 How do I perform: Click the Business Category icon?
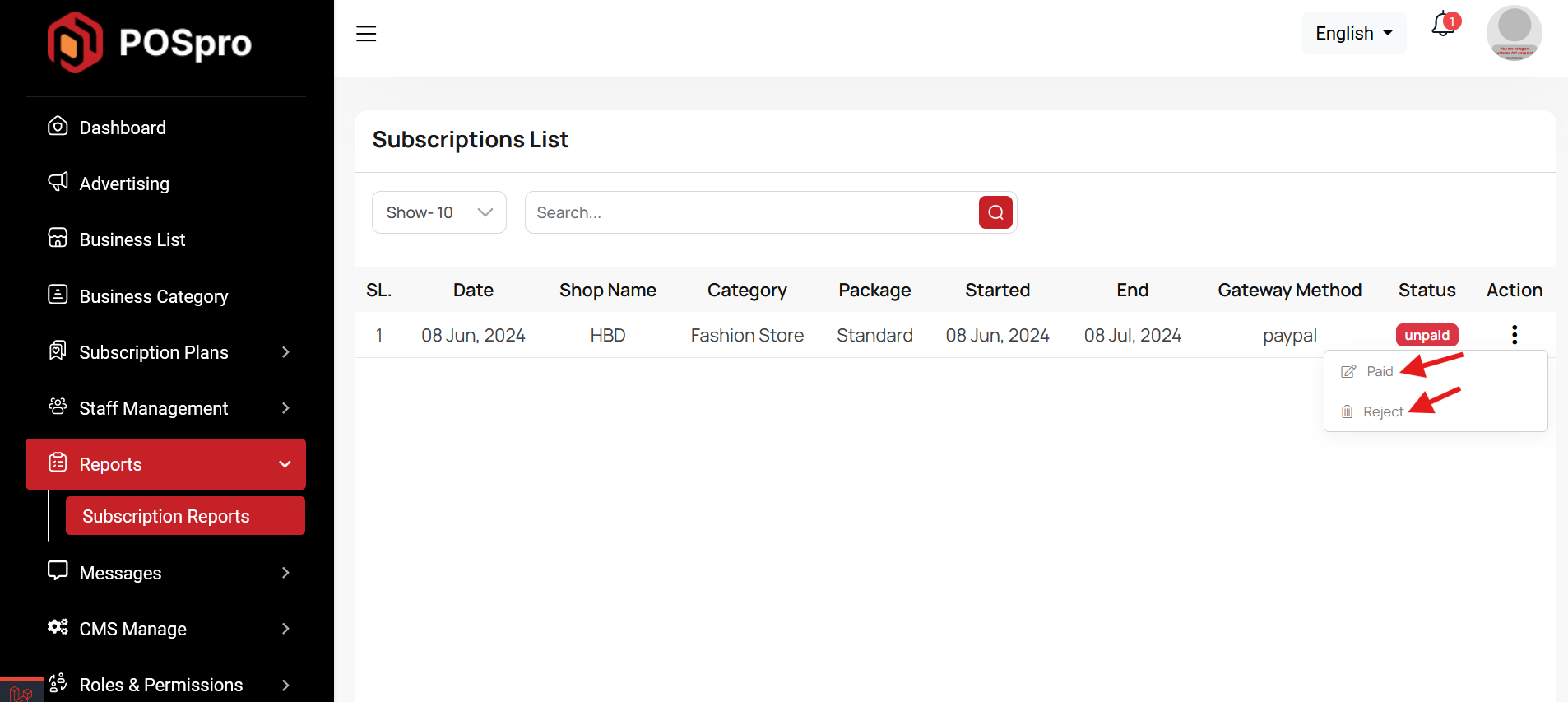click(x=58, y=295)
